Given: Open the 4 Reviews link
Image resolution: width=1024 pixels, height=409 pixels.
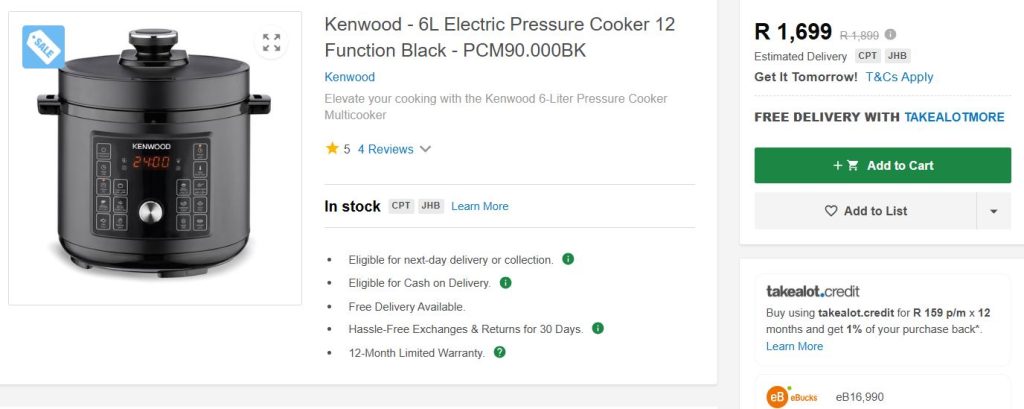Looking at the screenshot, I should click(x=385, y=149).
